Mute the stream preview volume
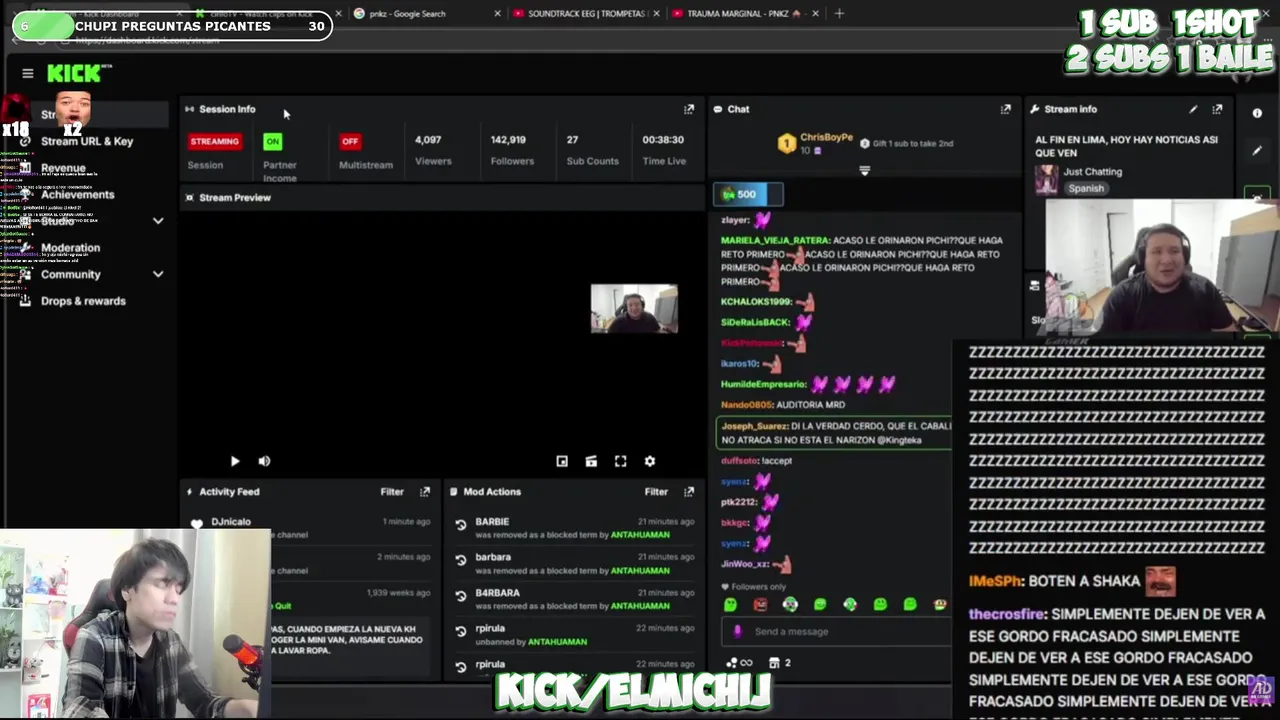 click(x=264, y=461)
